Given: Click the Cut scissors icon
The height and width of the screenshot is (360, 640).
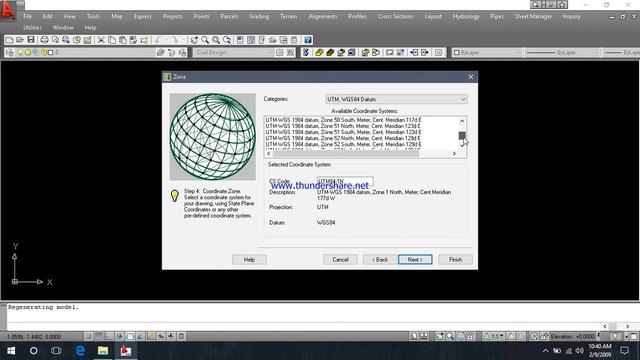Looking at the screenshot, I should click(101, 40).
